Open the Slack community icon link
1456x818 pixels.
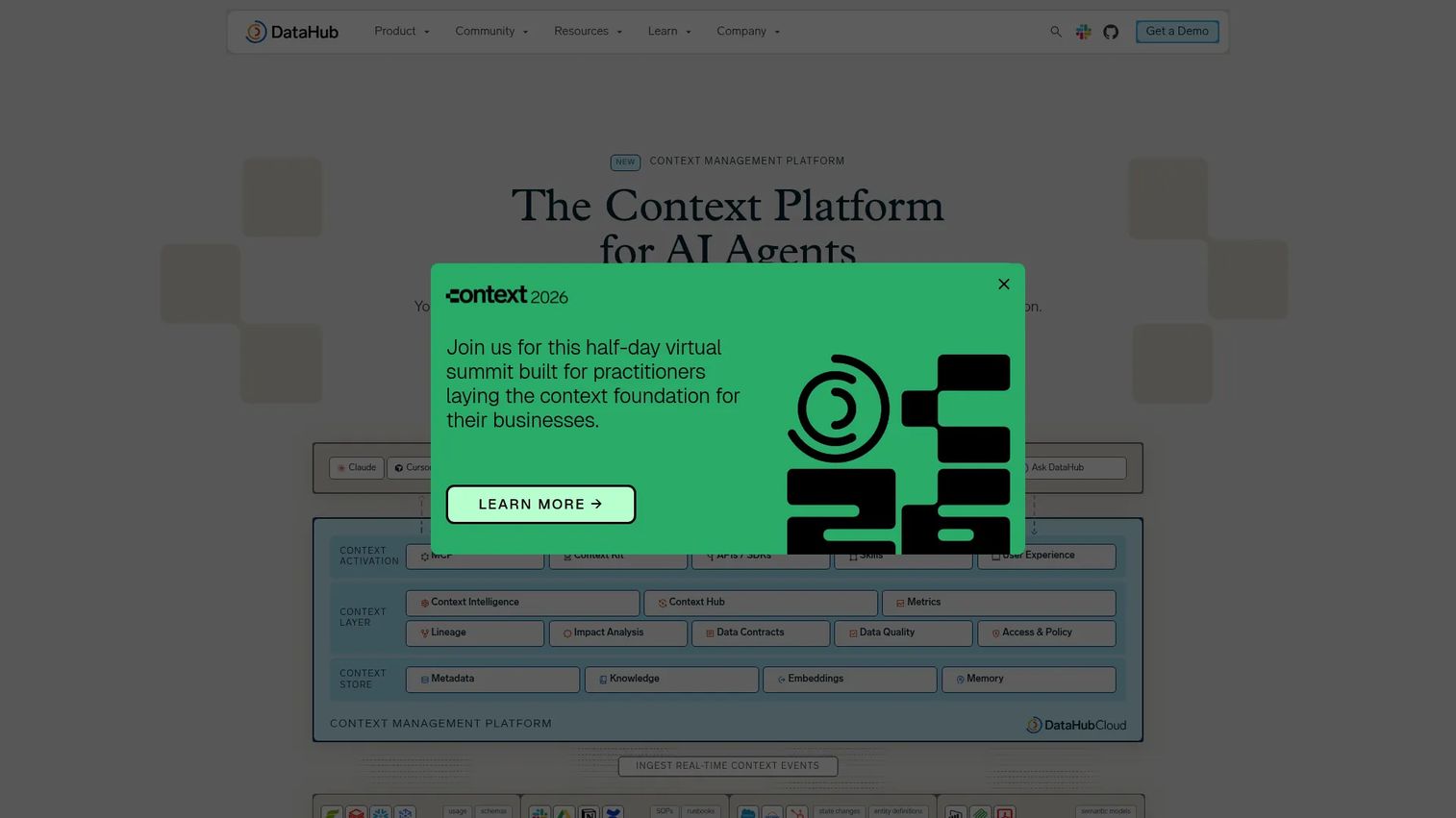[x=1084, y=32]
